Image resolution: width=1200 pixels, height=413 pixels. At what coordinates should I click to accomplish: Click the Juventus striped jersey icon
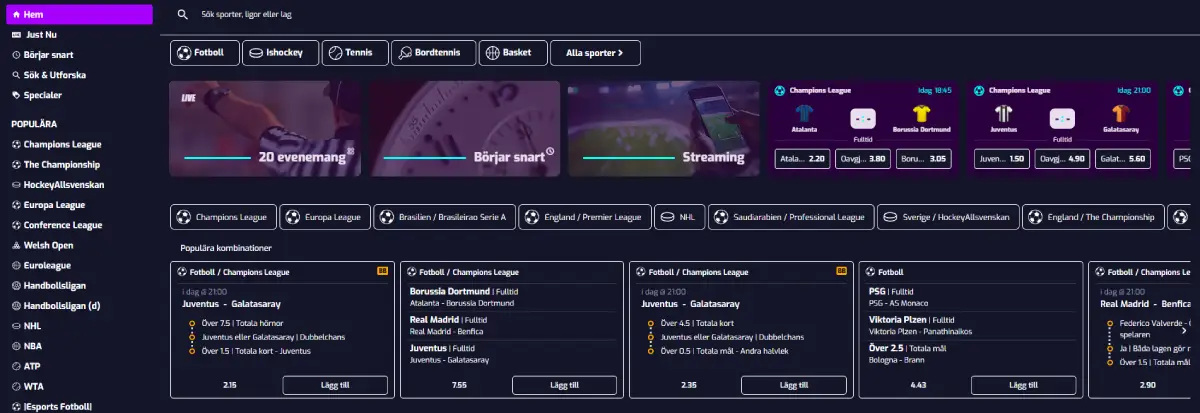pos(1005,114)
